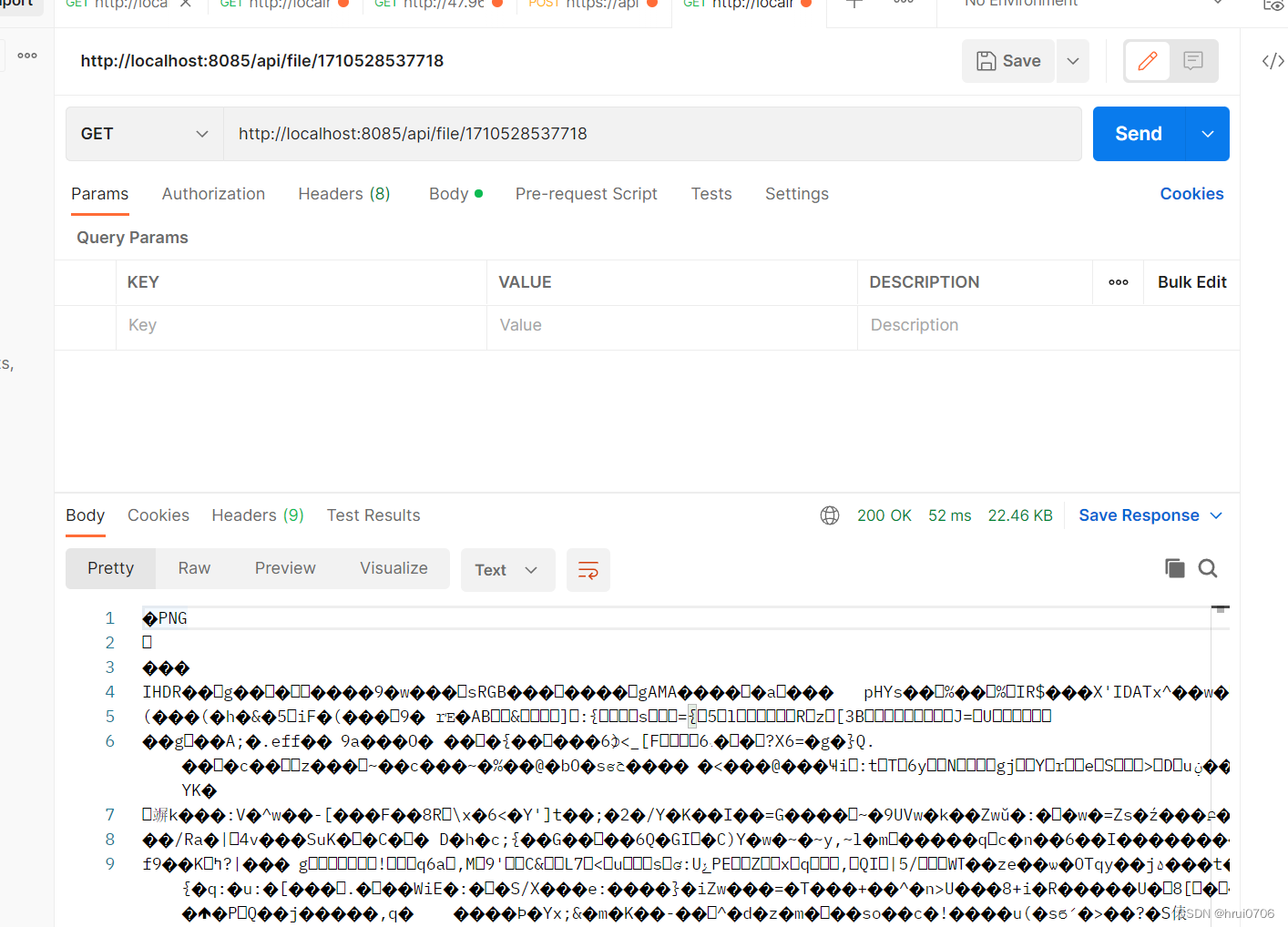The image size is (1288, 927).
Task: Click the Query Params heading
Action: click(132, 238)
